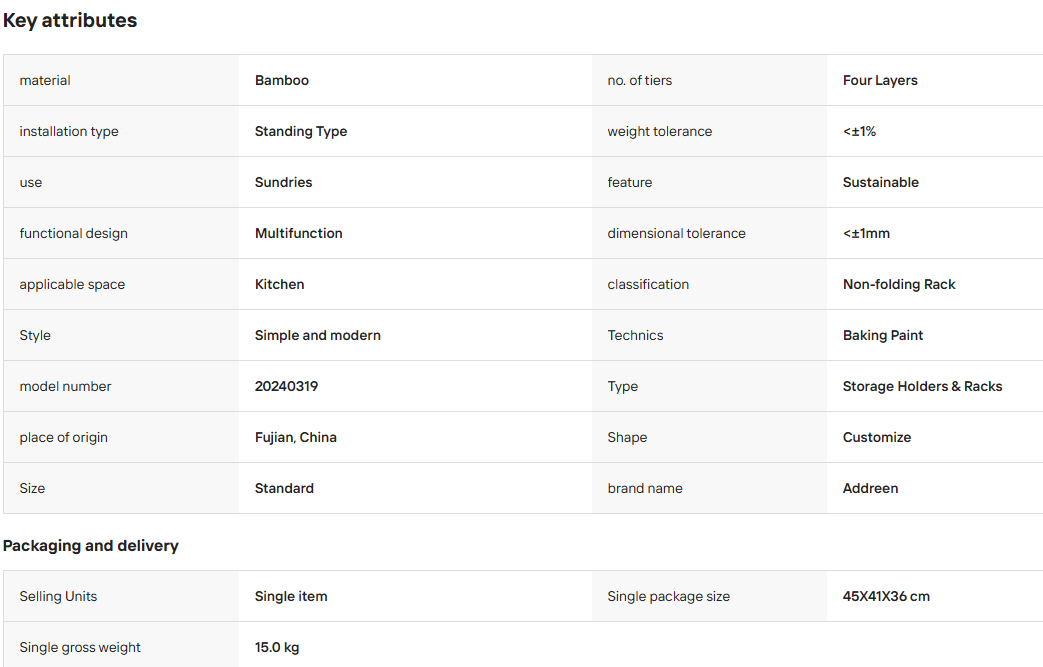Click the weight tolerance label
This screenshot has width=1043, height=667.
(659, 132)
